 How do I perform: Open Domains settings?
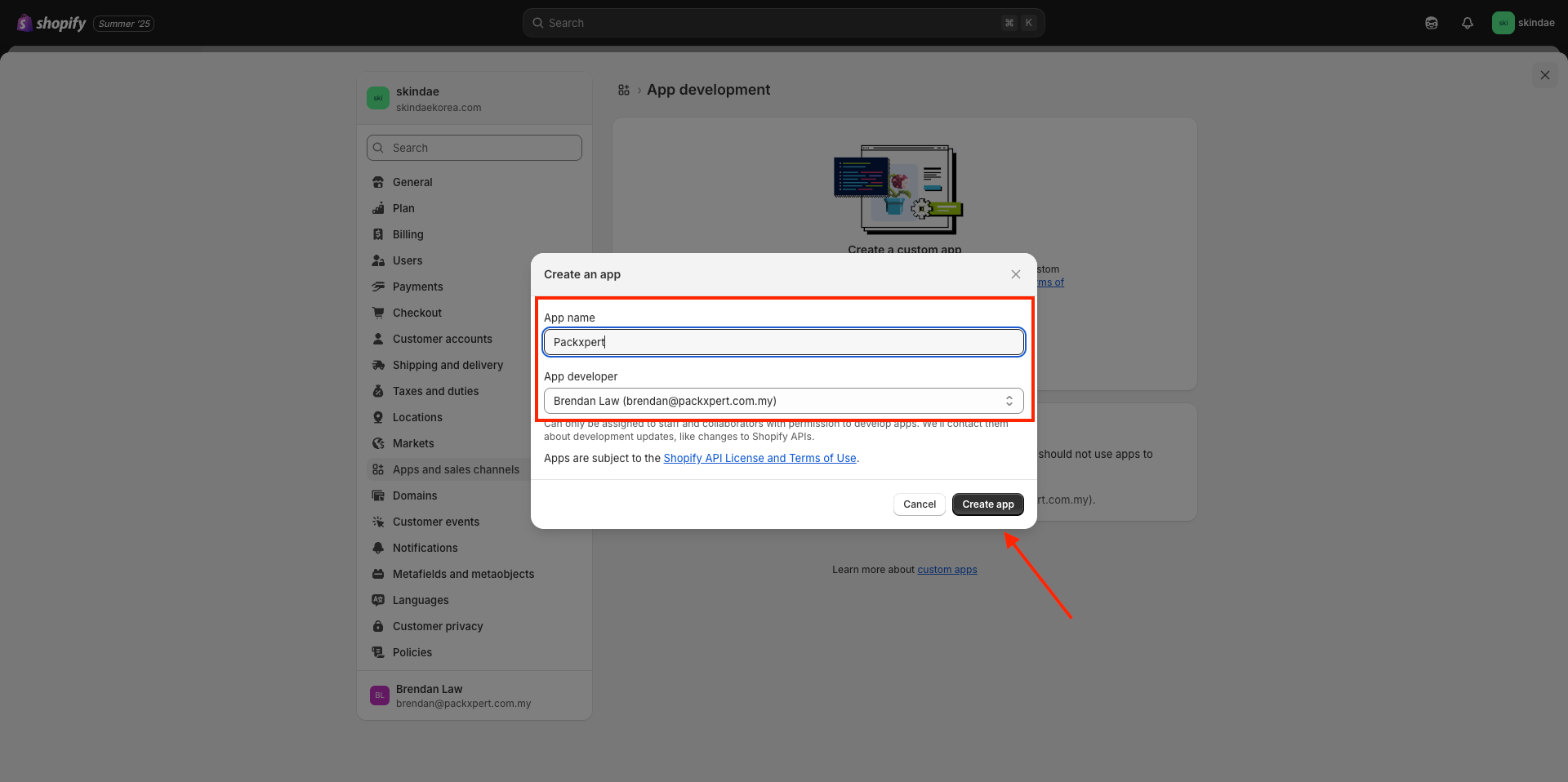447,495
